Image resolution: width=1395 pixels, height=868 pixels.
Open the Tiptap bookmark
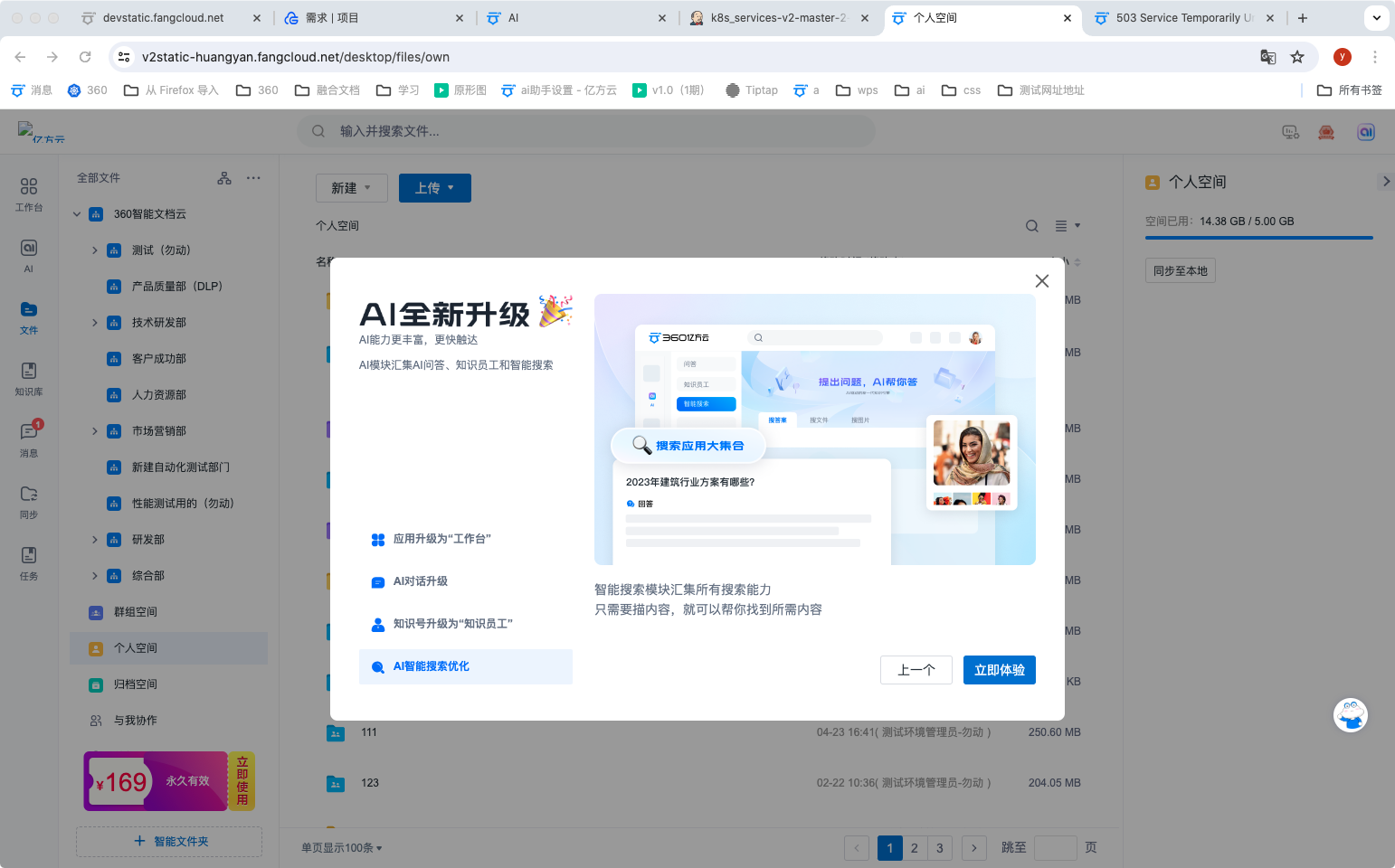coord(752,90)
